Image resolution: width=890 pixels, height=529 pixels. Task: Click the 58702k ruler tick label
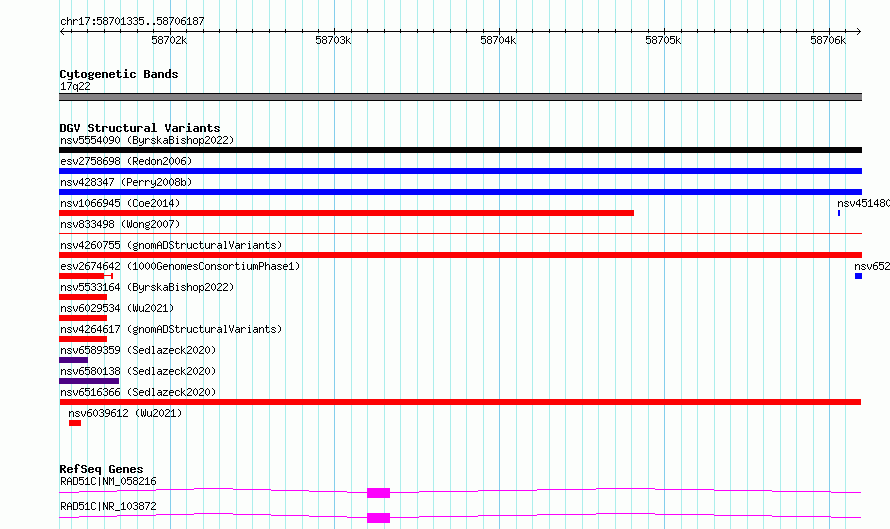(x=169, y=40)
